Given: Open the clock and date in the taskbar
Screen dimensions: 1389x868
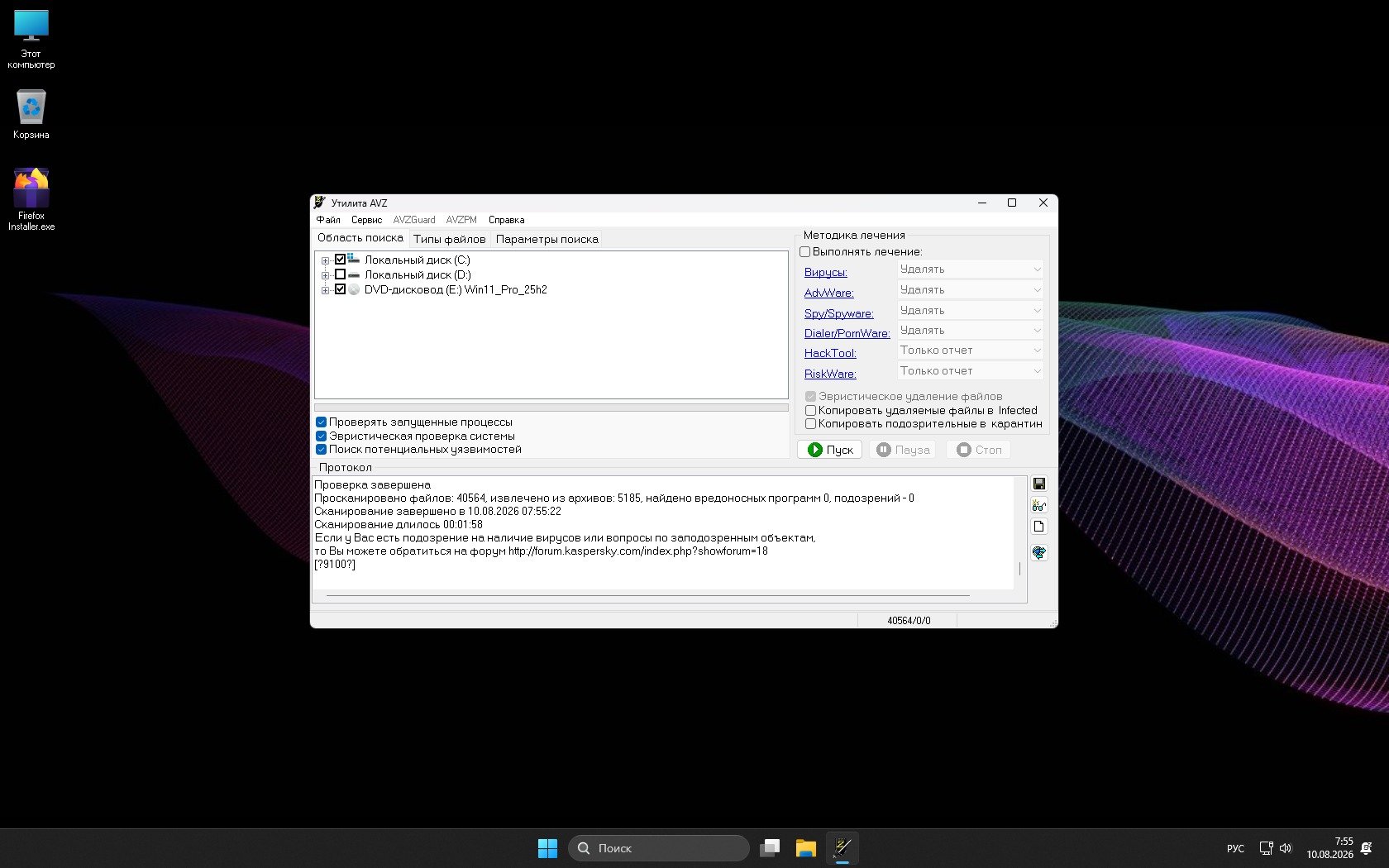Looking at the screenshot, I should click(1329, 848).
